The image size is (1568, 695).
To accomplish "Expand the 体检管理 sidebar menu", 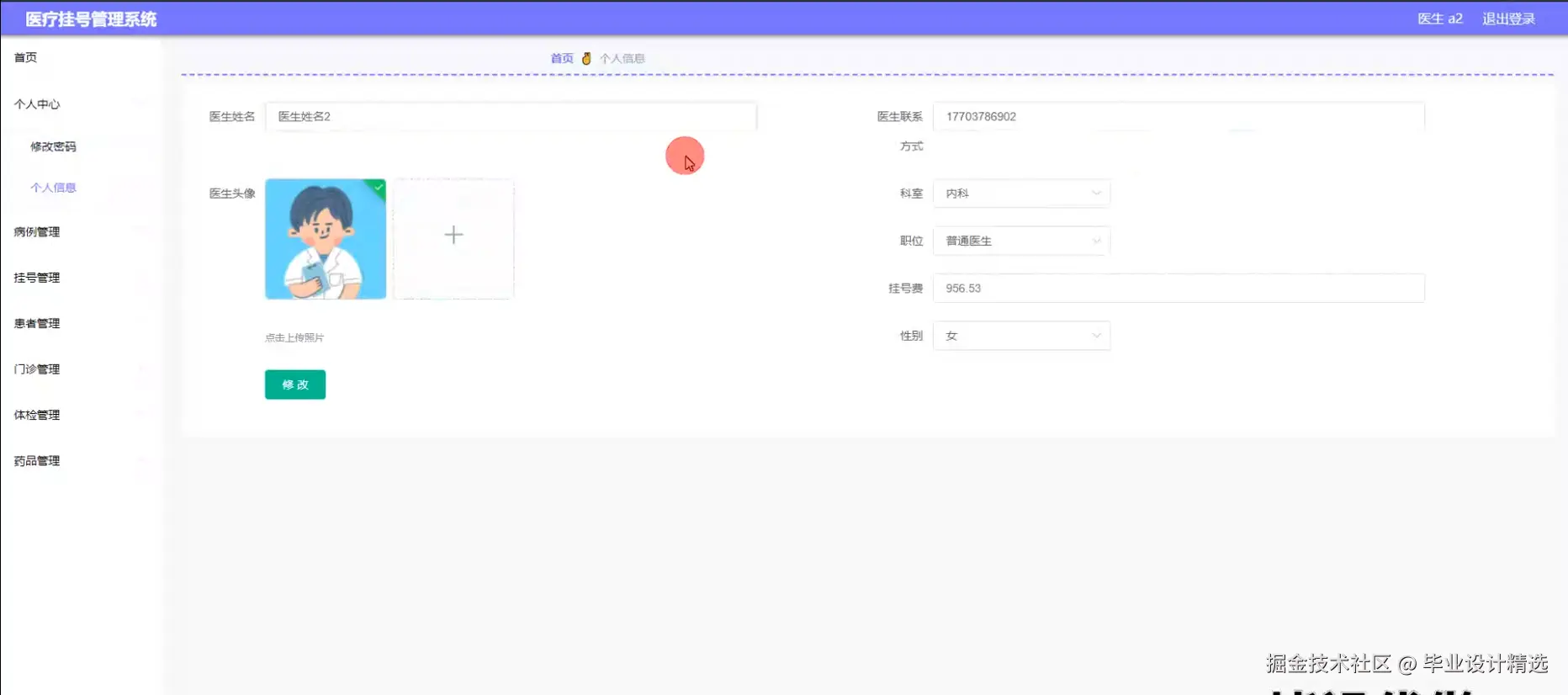I will pos(37,415).
